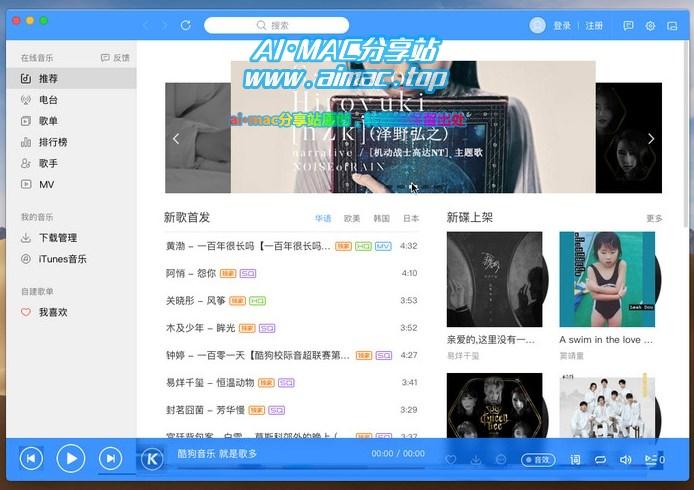This screenshot has height=490, width=694.
Task: Play song 黄渤 – 一百年很长吗
Action: point(292,246)
